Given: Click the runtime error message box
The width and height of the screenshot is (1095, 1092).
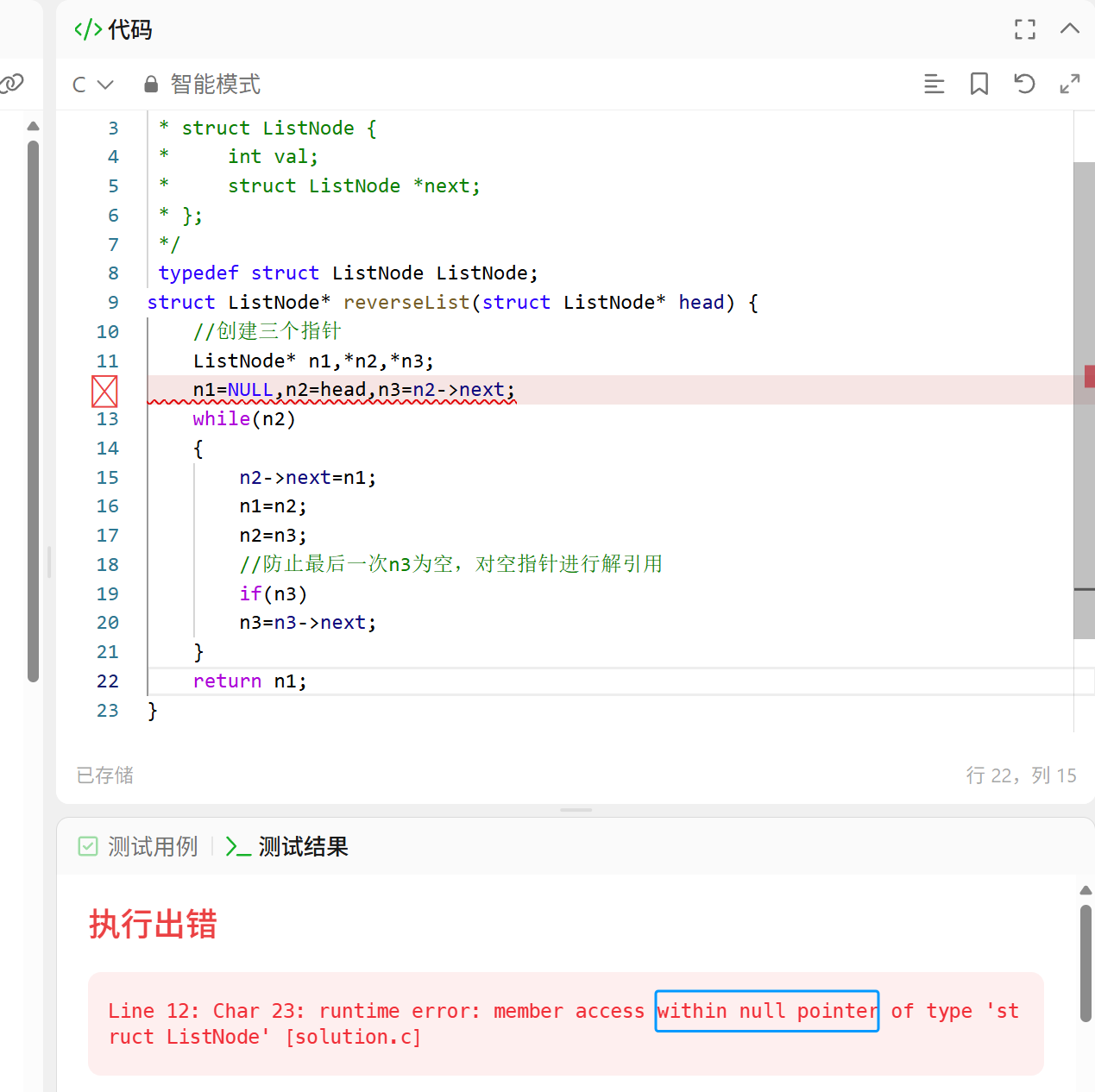Looking at the screenshot, I should pyautogui.click(x=566, y=1024).
